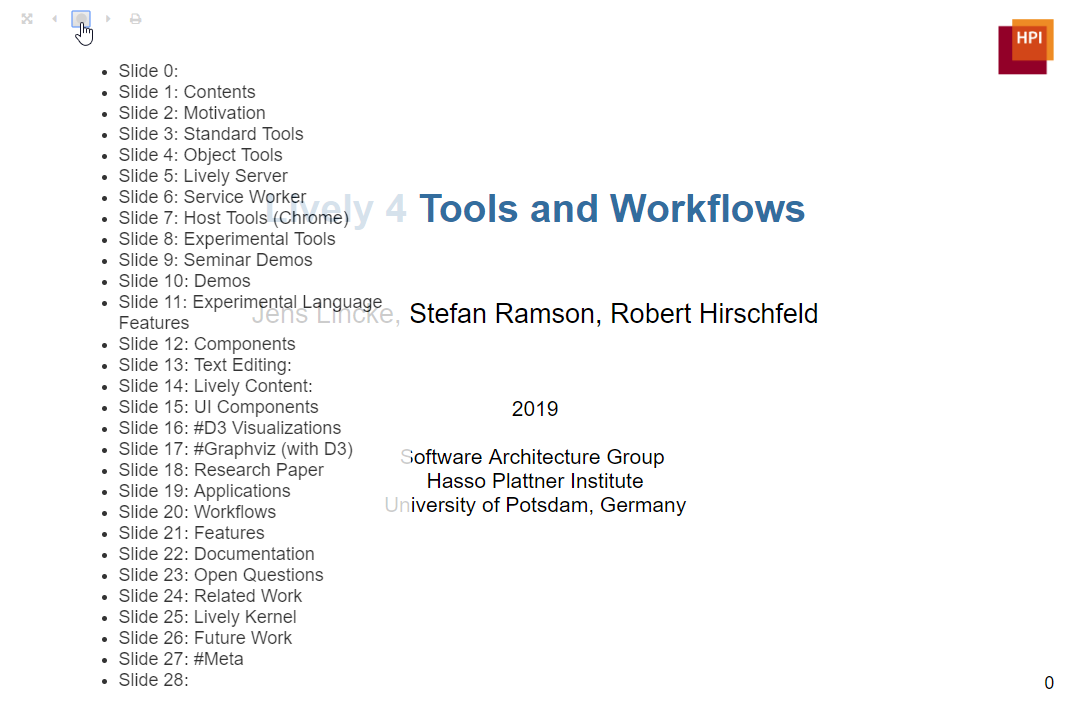Screen dimensions: 1088x705
Task: Open Slide 8: Experimental Tools
Action: tap(227, 239)
